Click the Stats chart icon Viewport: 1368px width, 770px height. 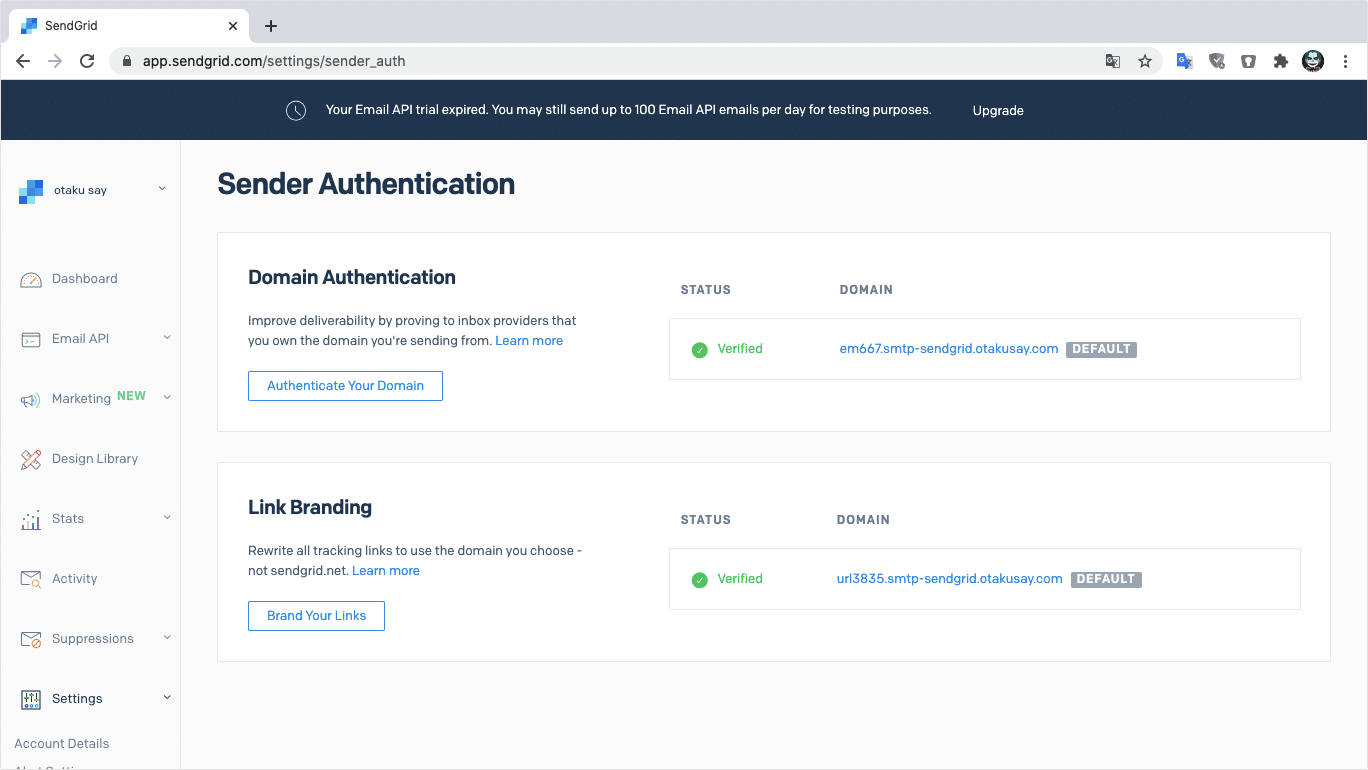[31, 520]
